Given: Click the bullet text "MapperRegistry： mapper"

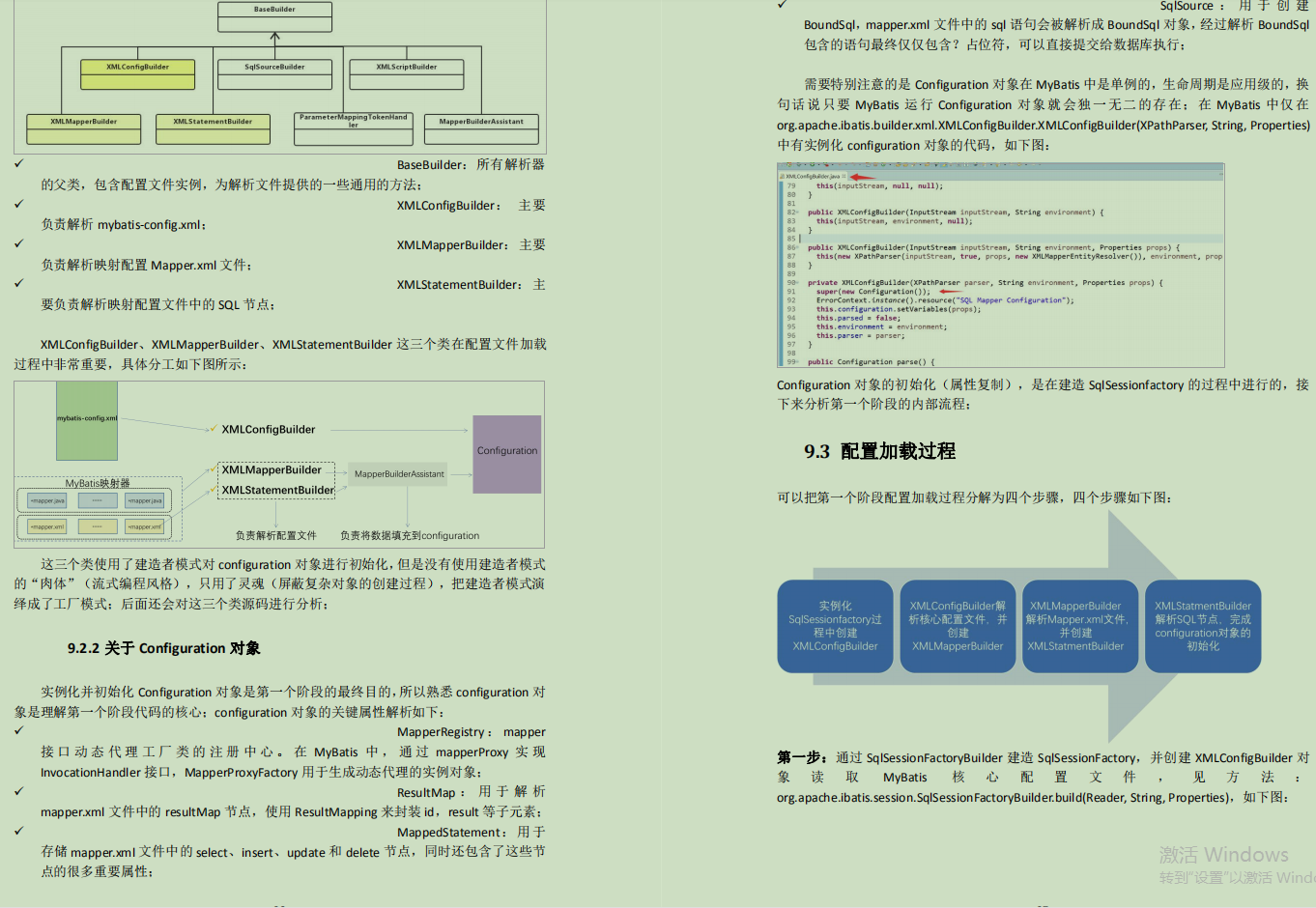Looking at the screenshot, I should pos(471,732).
